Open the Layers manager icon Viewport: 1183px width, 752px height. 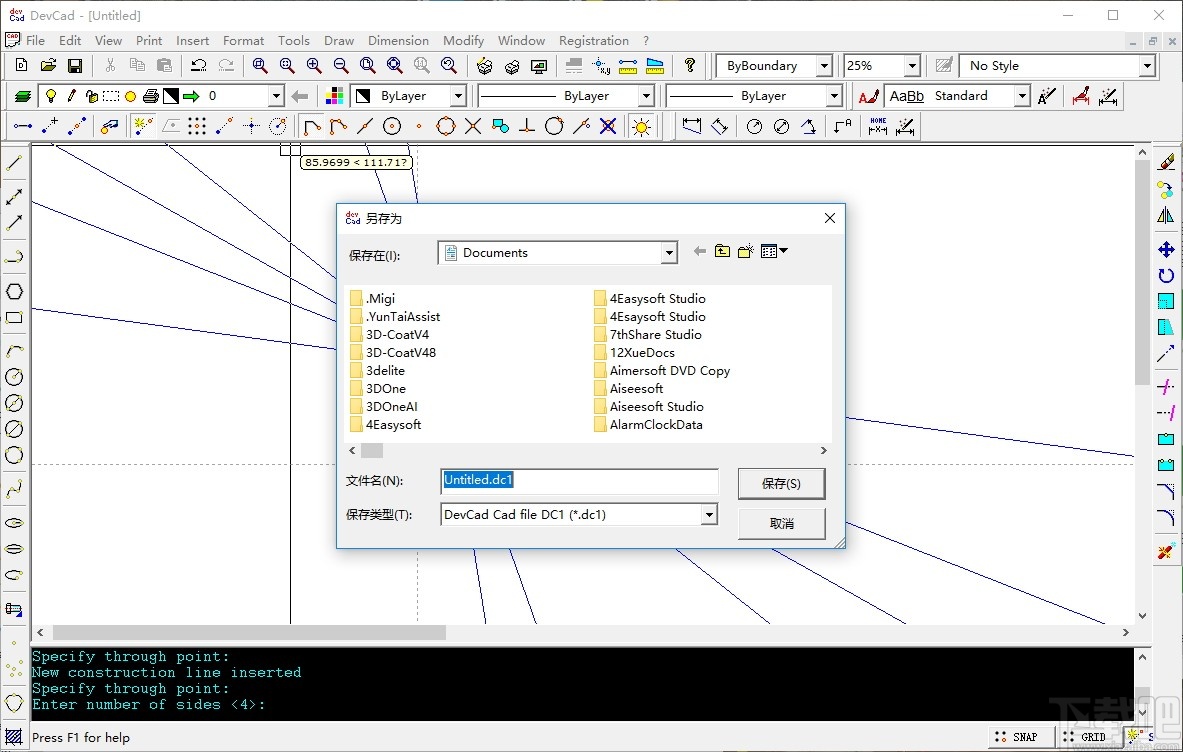point(22,96)
